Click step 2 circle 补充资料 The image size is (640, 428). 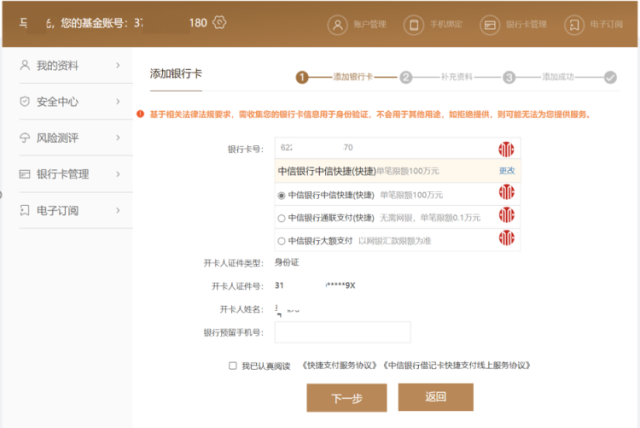(406, 77)
